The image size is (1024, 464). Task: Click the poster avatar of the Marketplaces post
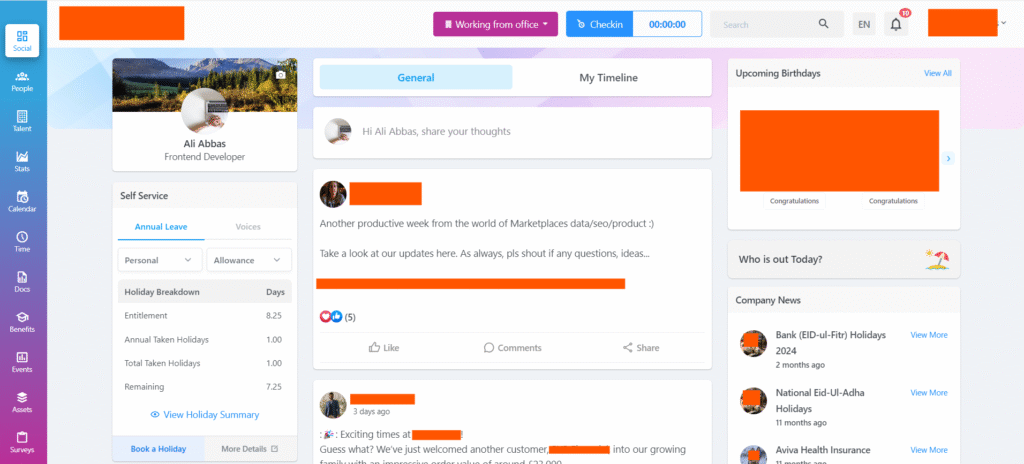tap(332, 194)
